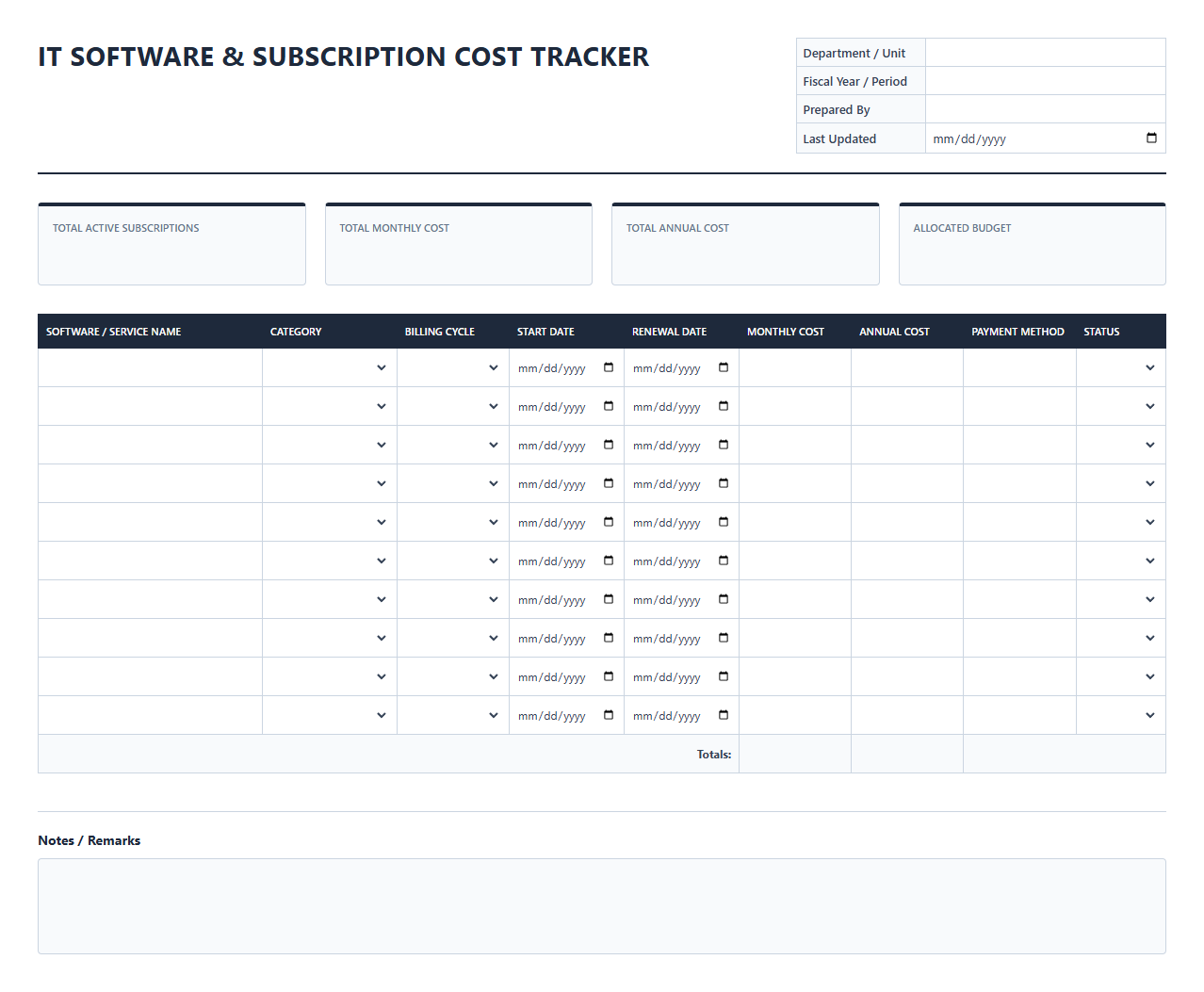
Task: Expand Category dropdown in eighth row
Action: point(329,638)
